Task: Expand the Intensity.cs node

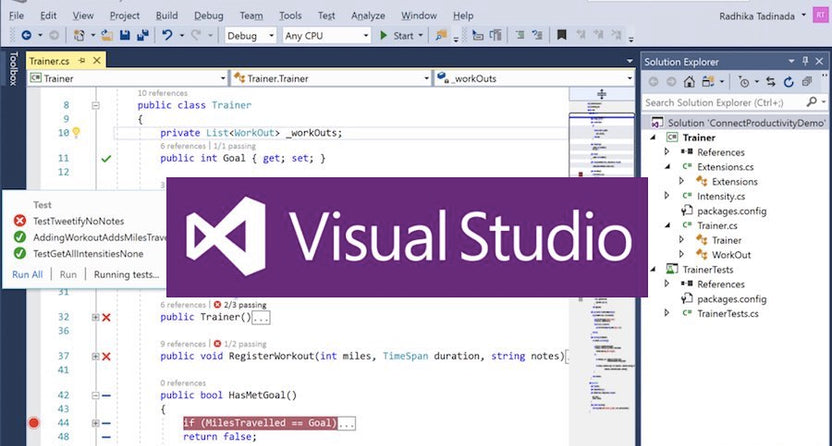Action: (x=667, y=196)
